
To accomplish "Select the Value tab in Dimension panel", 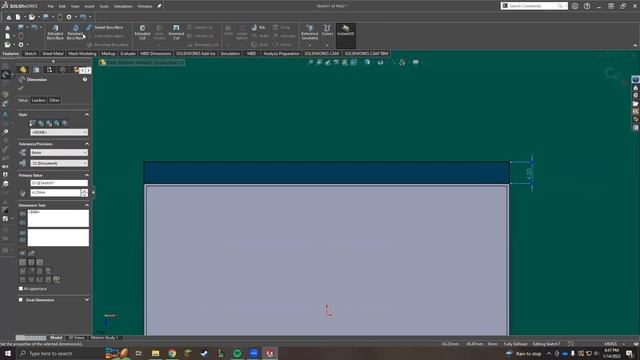I will [23, 100].
